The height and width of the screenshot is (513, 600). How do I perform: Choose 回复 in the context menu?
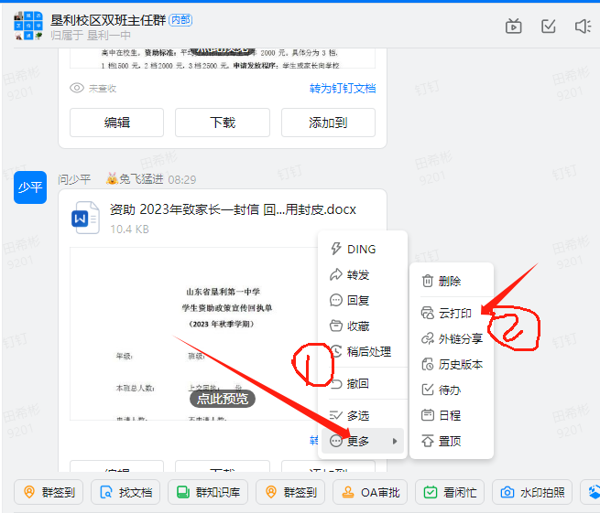(362, 300)
